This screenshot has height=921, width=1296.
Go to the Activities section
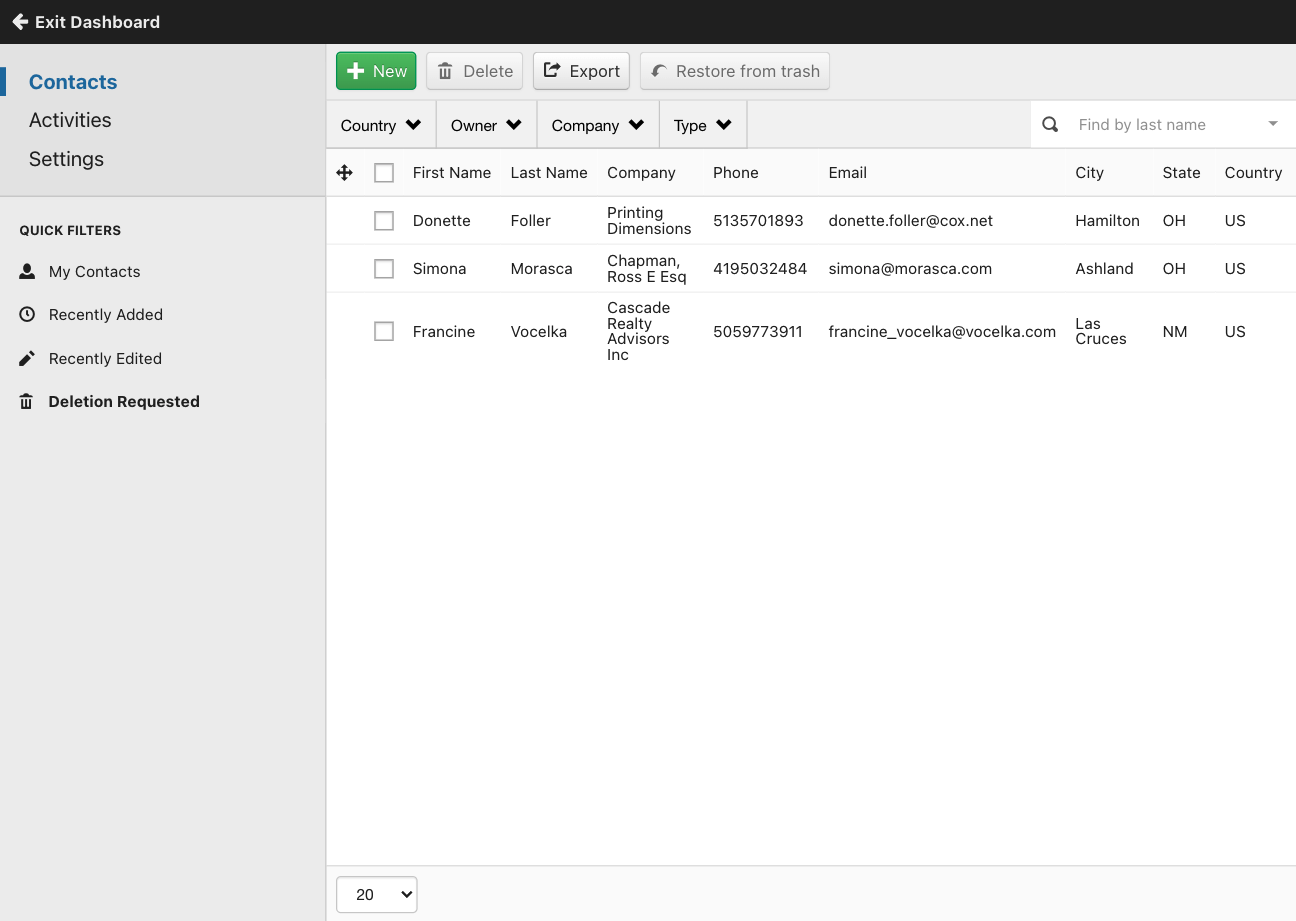(x=70, y=120)
